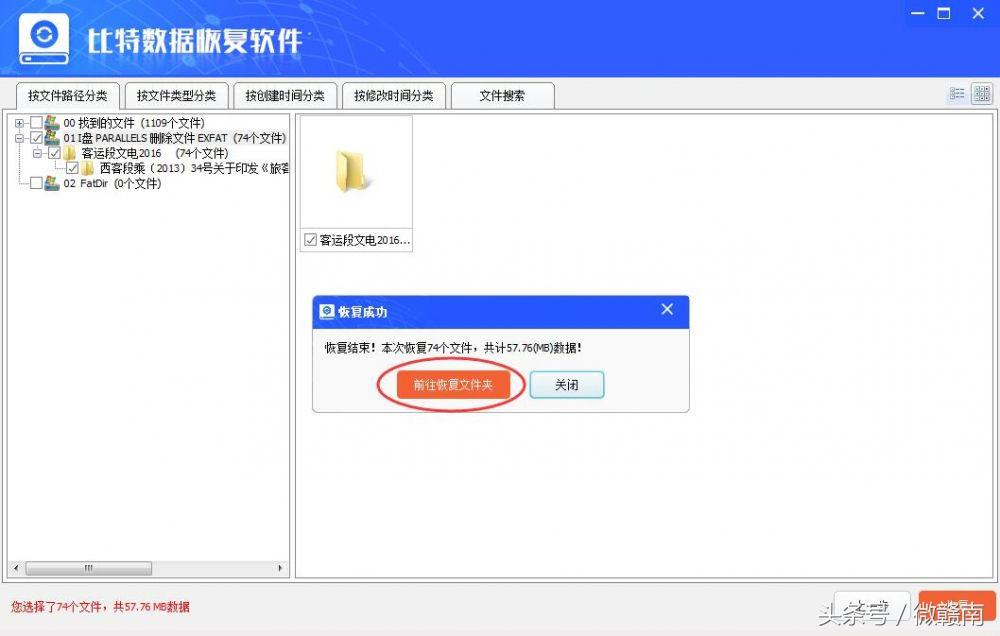This screenshot has height=636, width=1000.
Task: Click the drive icon for 00 找到的文件
Action: point(52,122)
